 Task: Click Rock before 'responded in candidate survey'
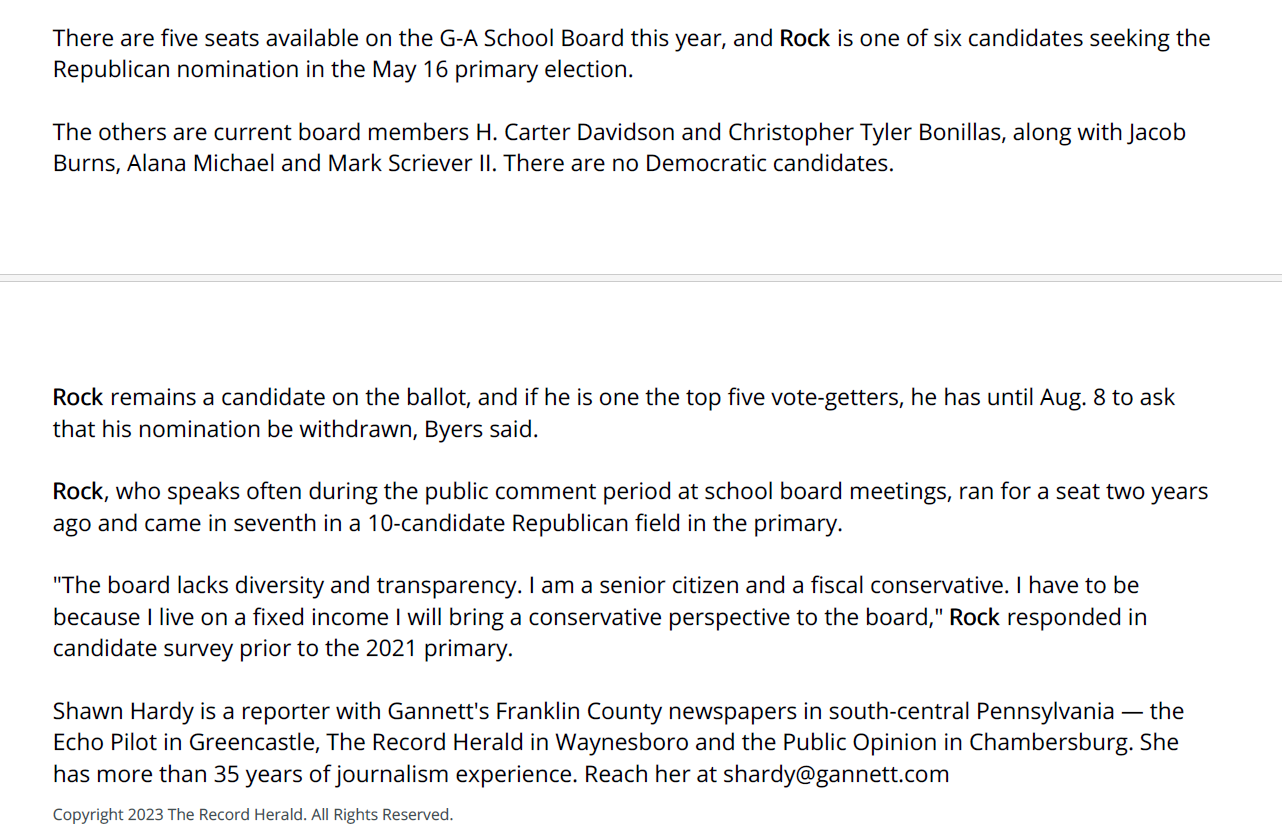[974, 617]
